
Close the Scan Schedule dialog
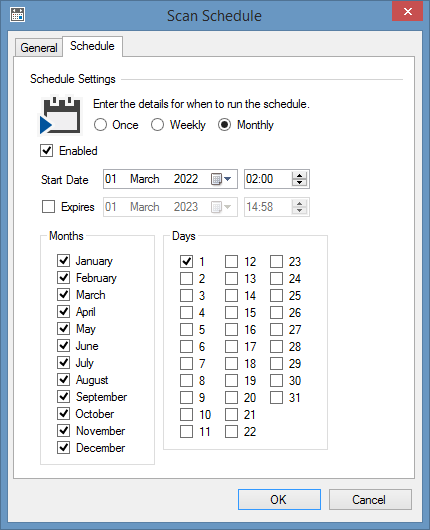coord(408,11)
